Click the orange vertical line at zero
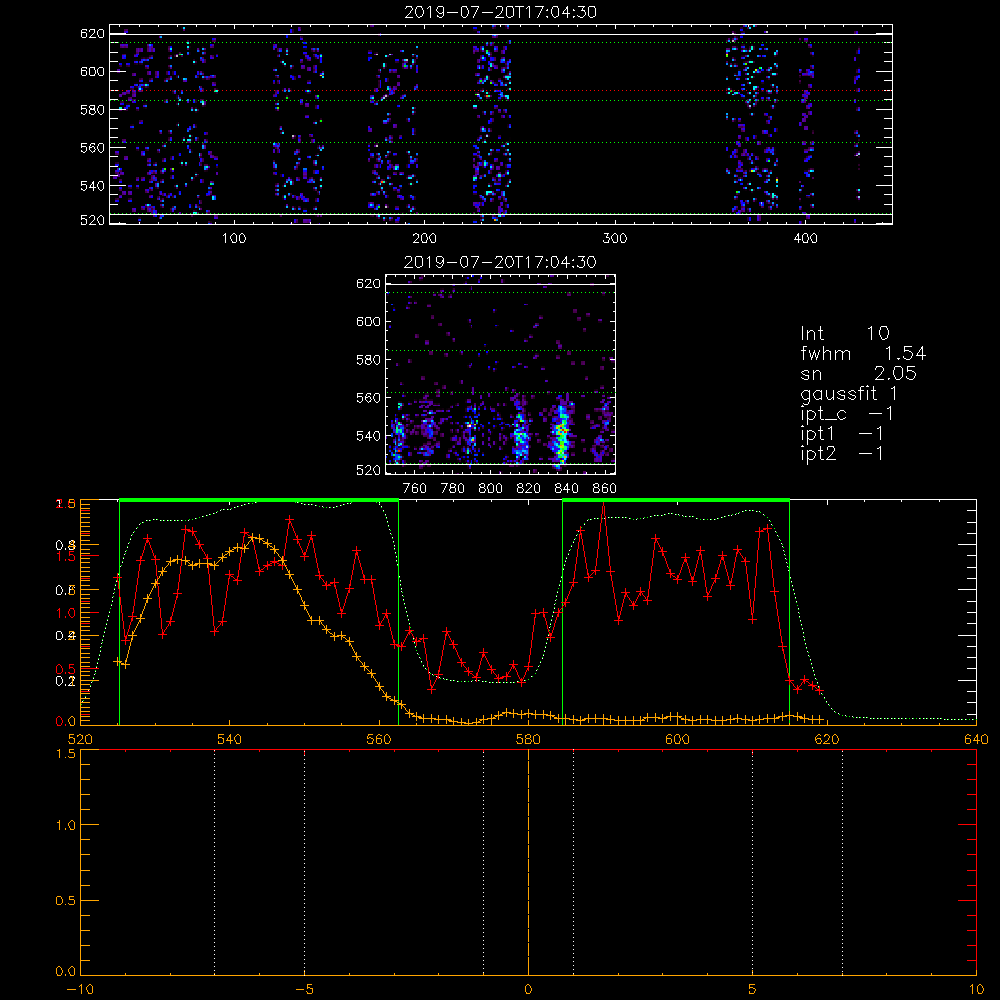This screenshot has width=1000, height=1000. coord(528,862)
